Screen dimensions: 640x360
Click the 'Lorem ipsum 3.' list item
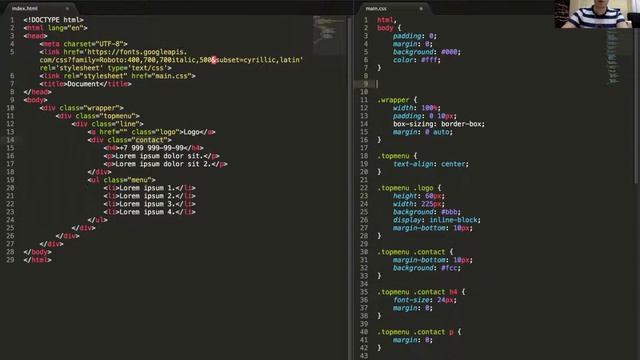pyautogui.click(x=149, y=204)
